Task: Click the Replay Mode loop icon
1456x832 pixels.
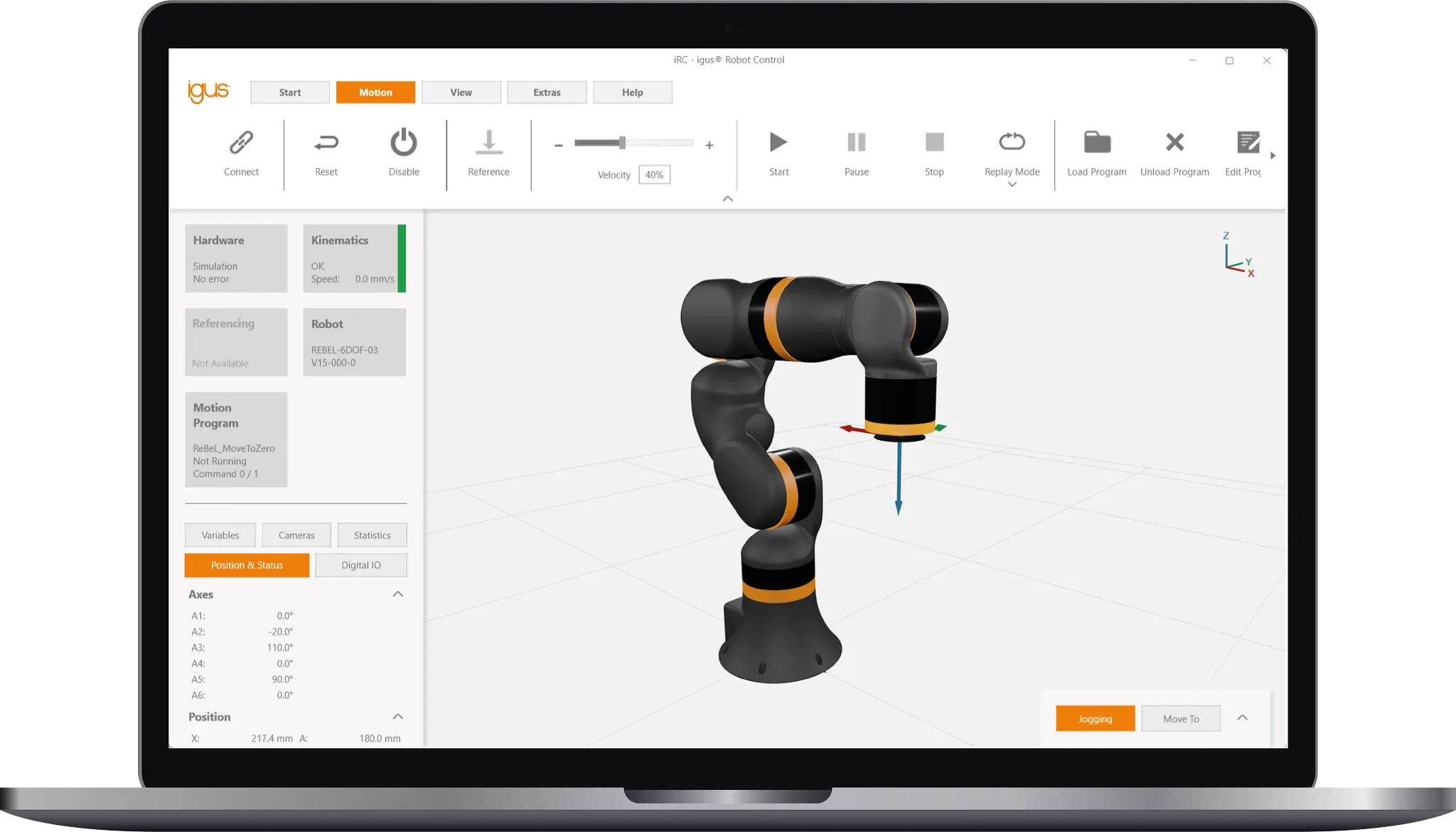Action: coord(1012,142)
